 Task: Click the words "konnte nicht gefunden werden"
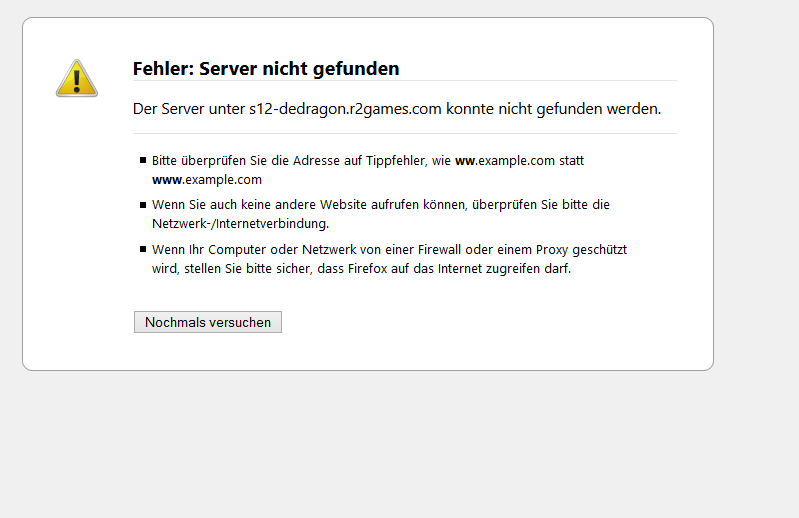click(553, 108)
